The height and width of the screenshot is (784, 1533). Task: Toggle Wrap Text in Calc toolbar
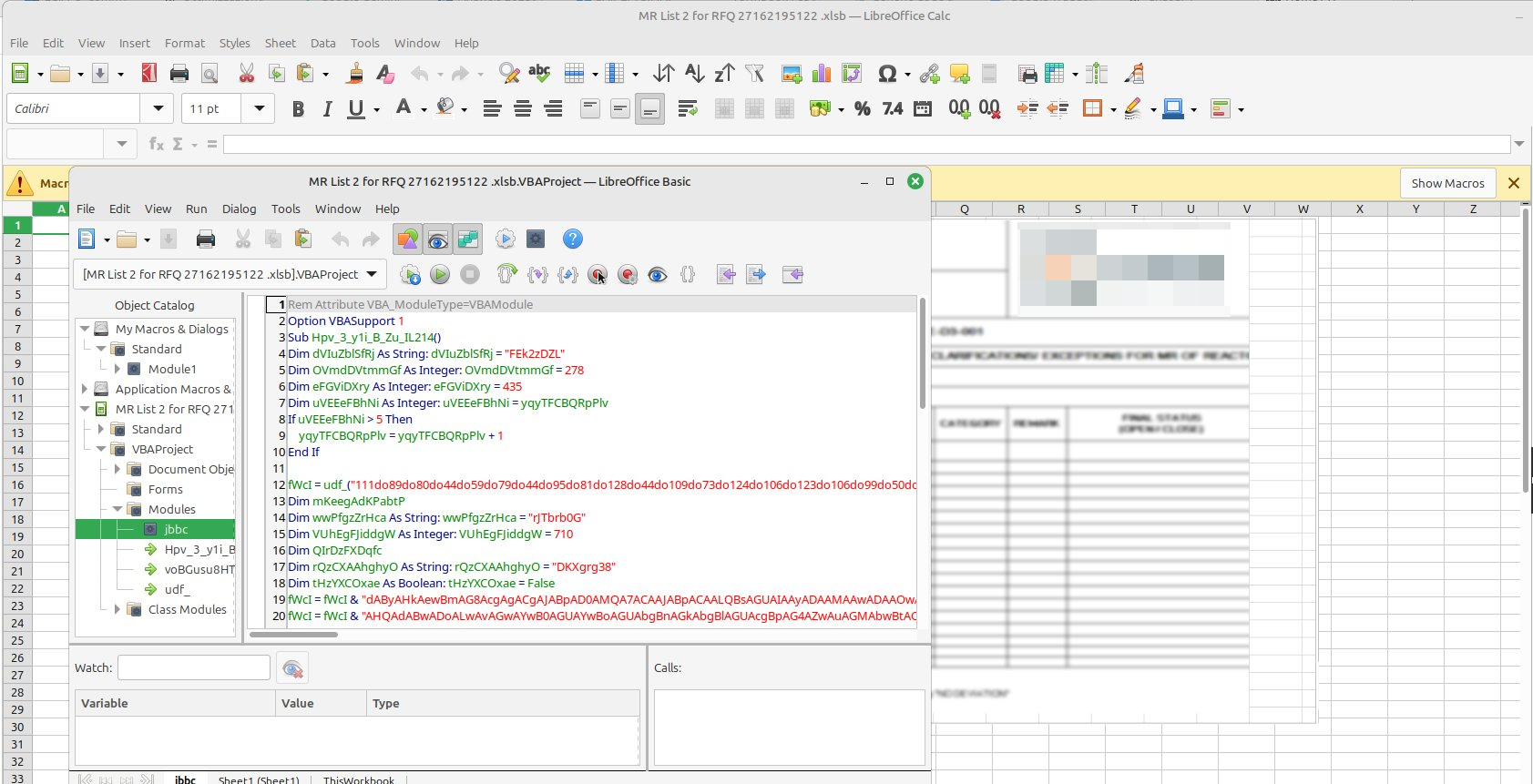688,109
